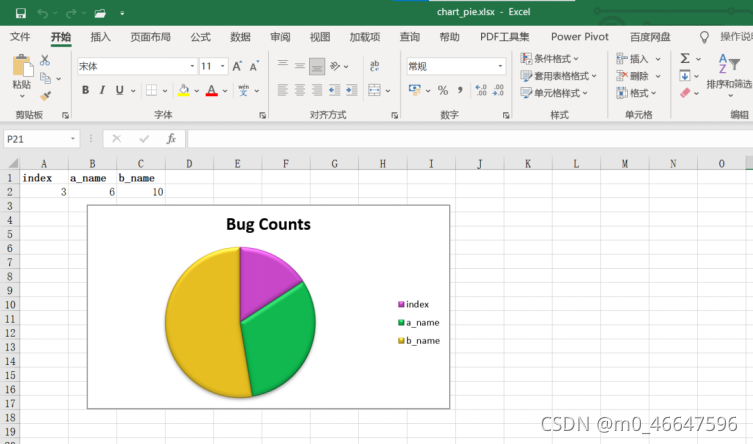Switch to the 插入 Insert tab
753x444 pixels.
(x=100, y=37)
